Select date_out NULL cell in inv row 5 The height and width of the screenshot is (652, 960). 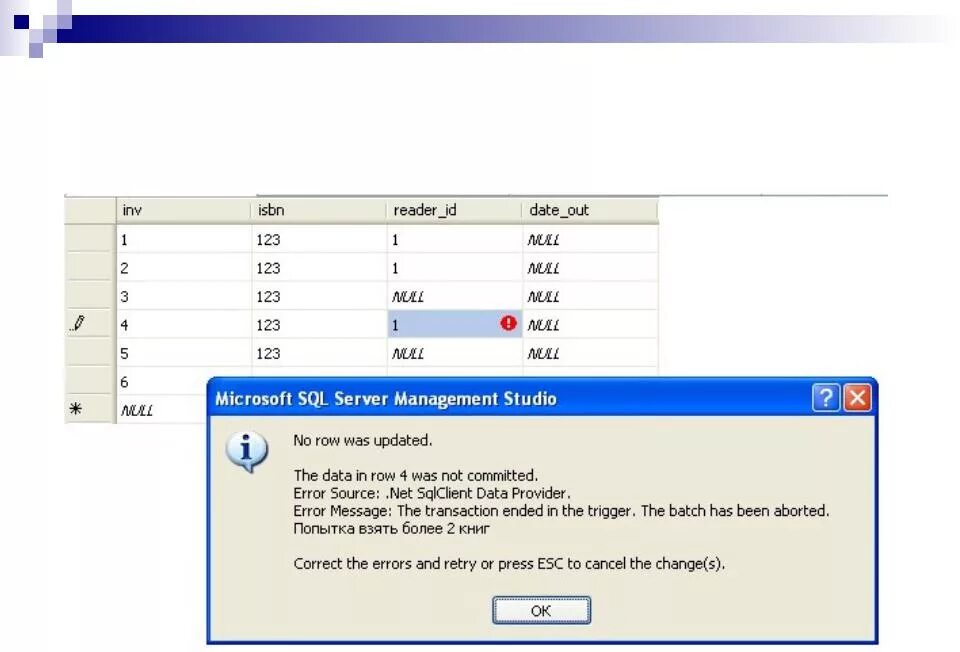click(590, 353)
